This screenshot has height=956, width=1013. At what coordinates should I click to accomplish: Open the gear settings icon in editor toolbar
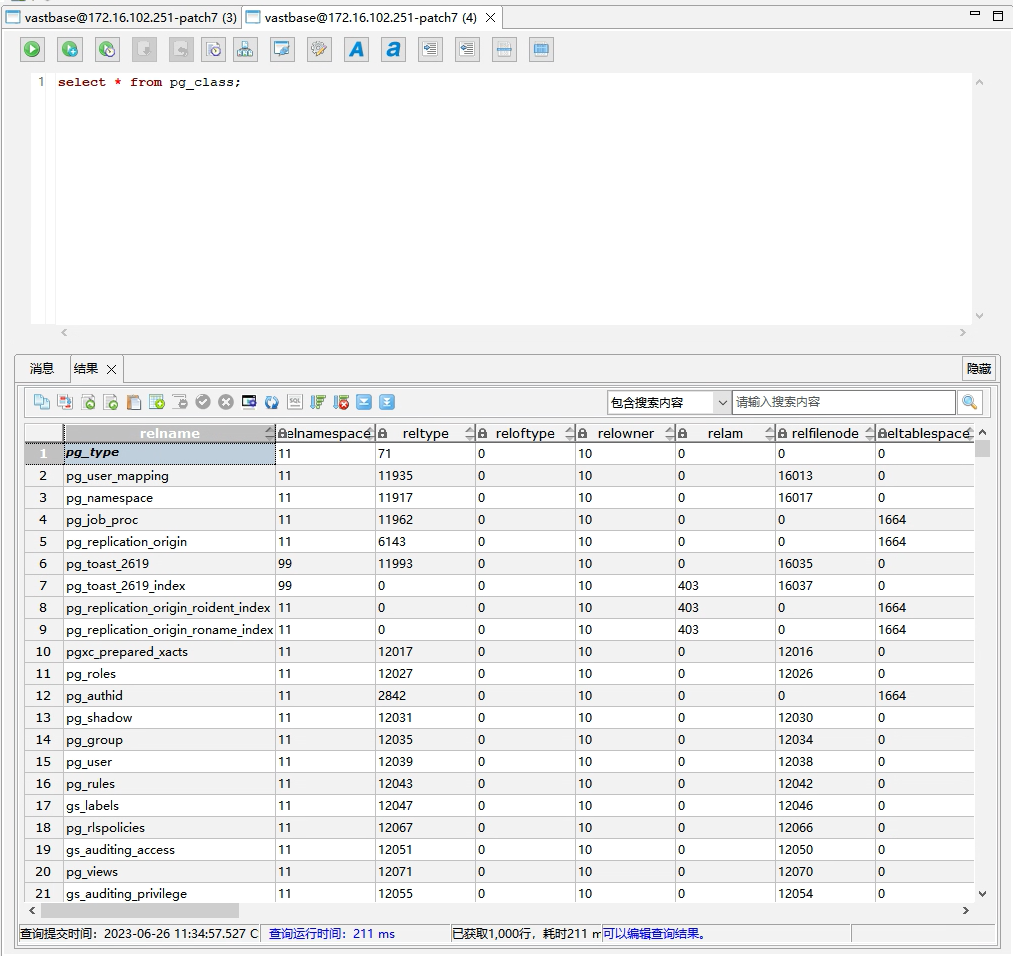pos(319,49)
